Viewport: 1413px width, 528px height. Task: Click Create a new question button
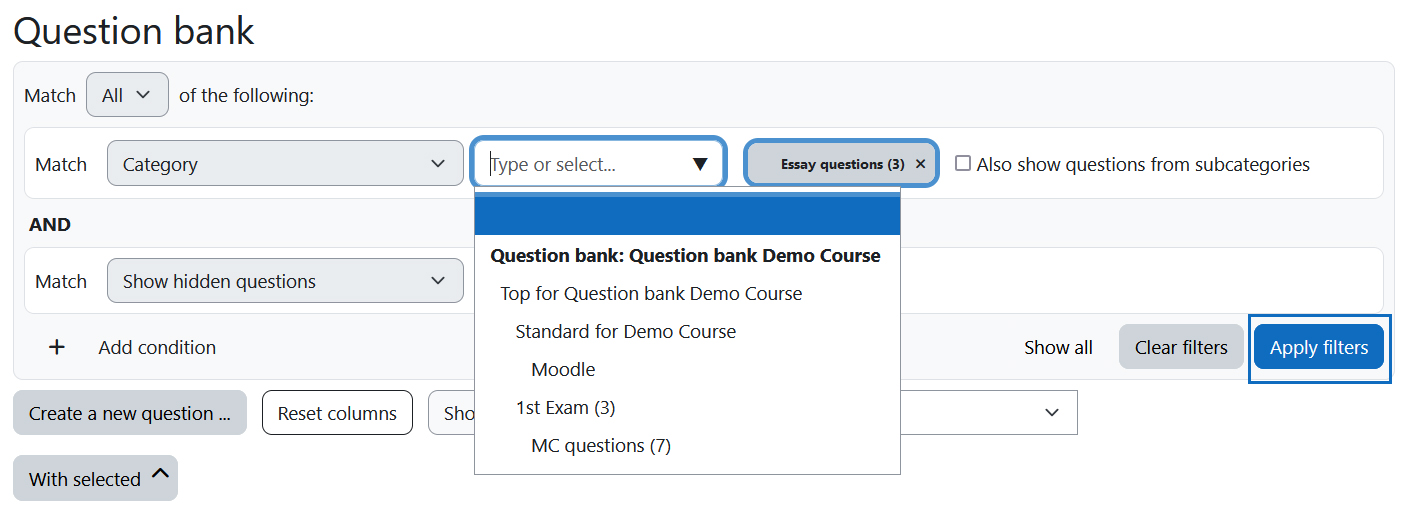130,413
